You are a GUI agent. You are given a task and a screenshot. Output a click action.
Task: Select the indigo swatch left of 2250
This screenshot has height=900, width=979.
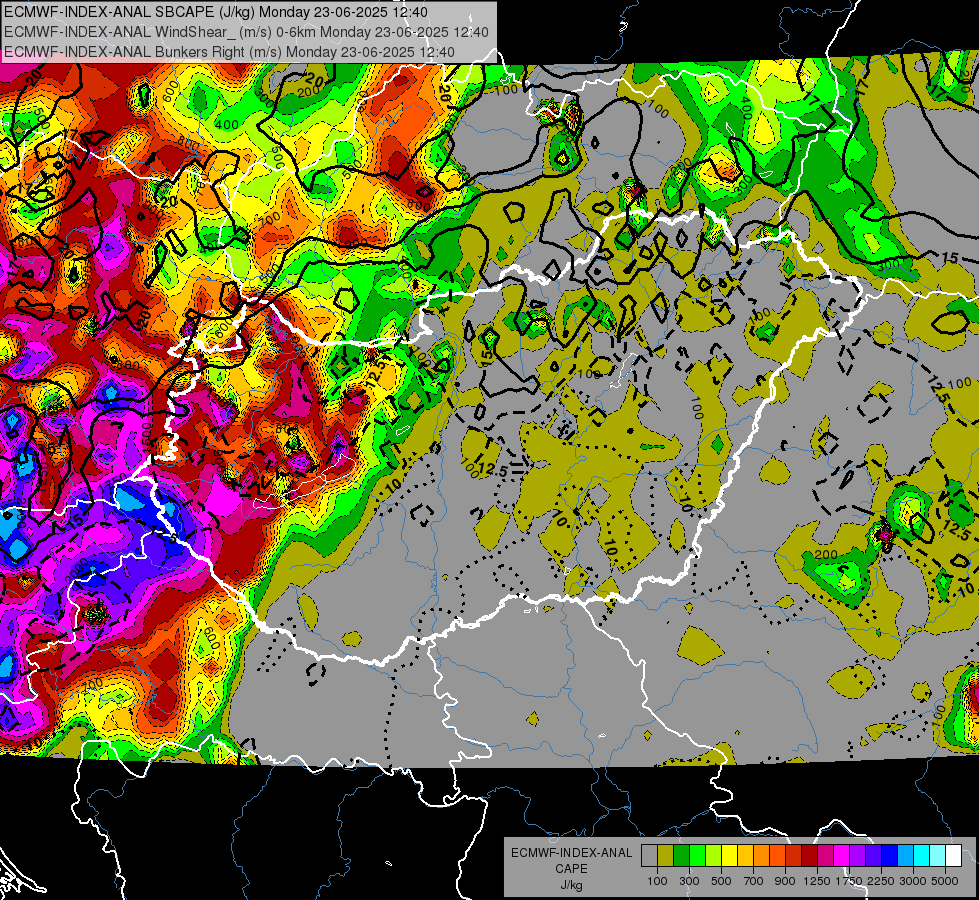[x=873, y=855]
